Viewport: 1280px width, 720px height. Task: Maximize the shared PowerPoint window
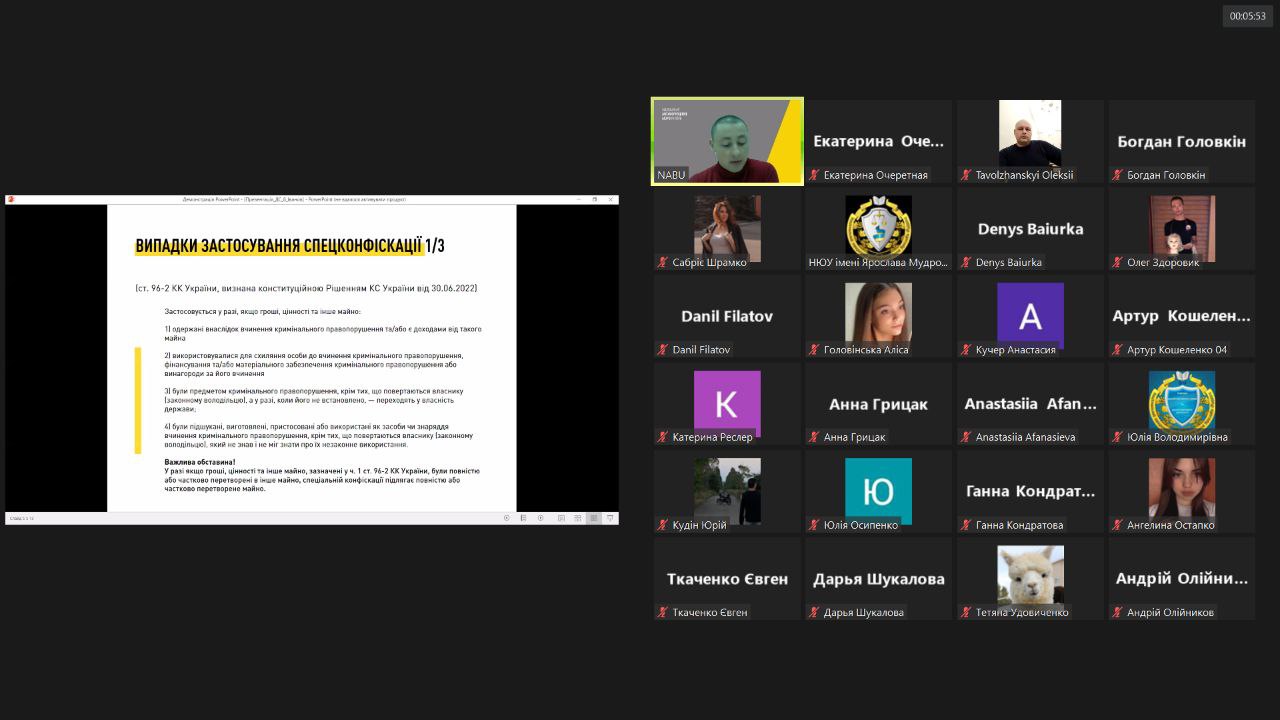[x=595, y=200]
